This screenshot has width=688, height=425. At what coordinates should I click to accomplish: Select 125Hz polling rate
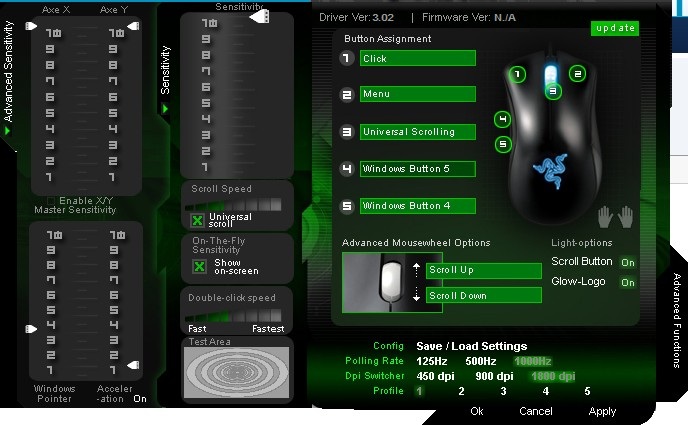(432, 361)
